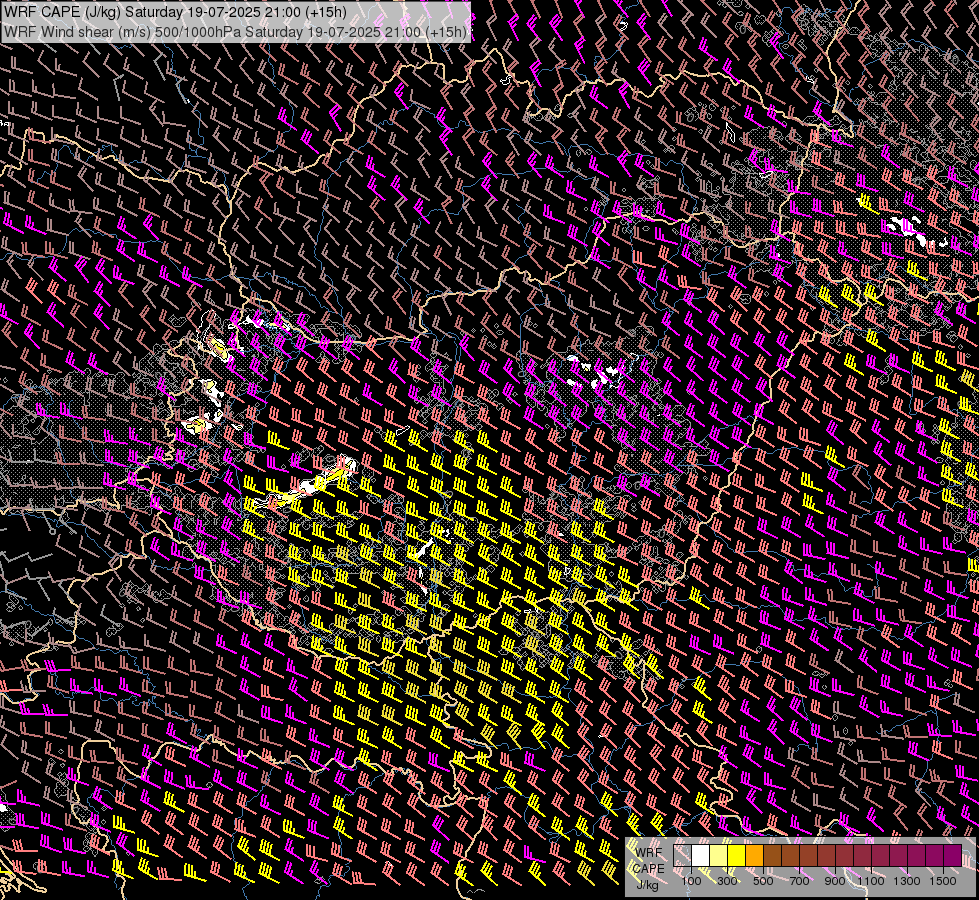
Task: Click the legend value 300
Action: click(727, 881)
